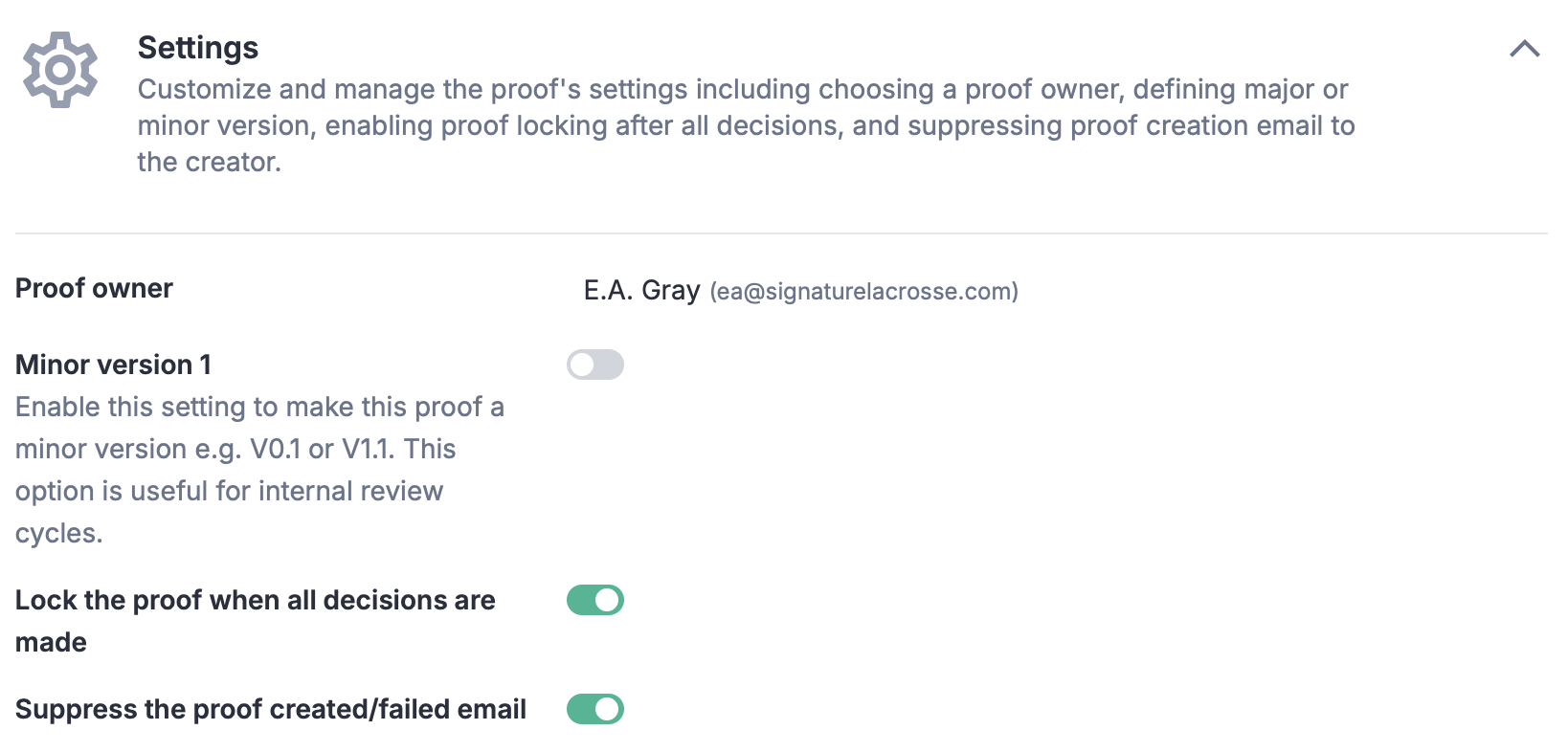Click 'cycles.' ending the minor version help
Screen dimensions: 1568x752
pyautogui.click(x=58, y=533)
